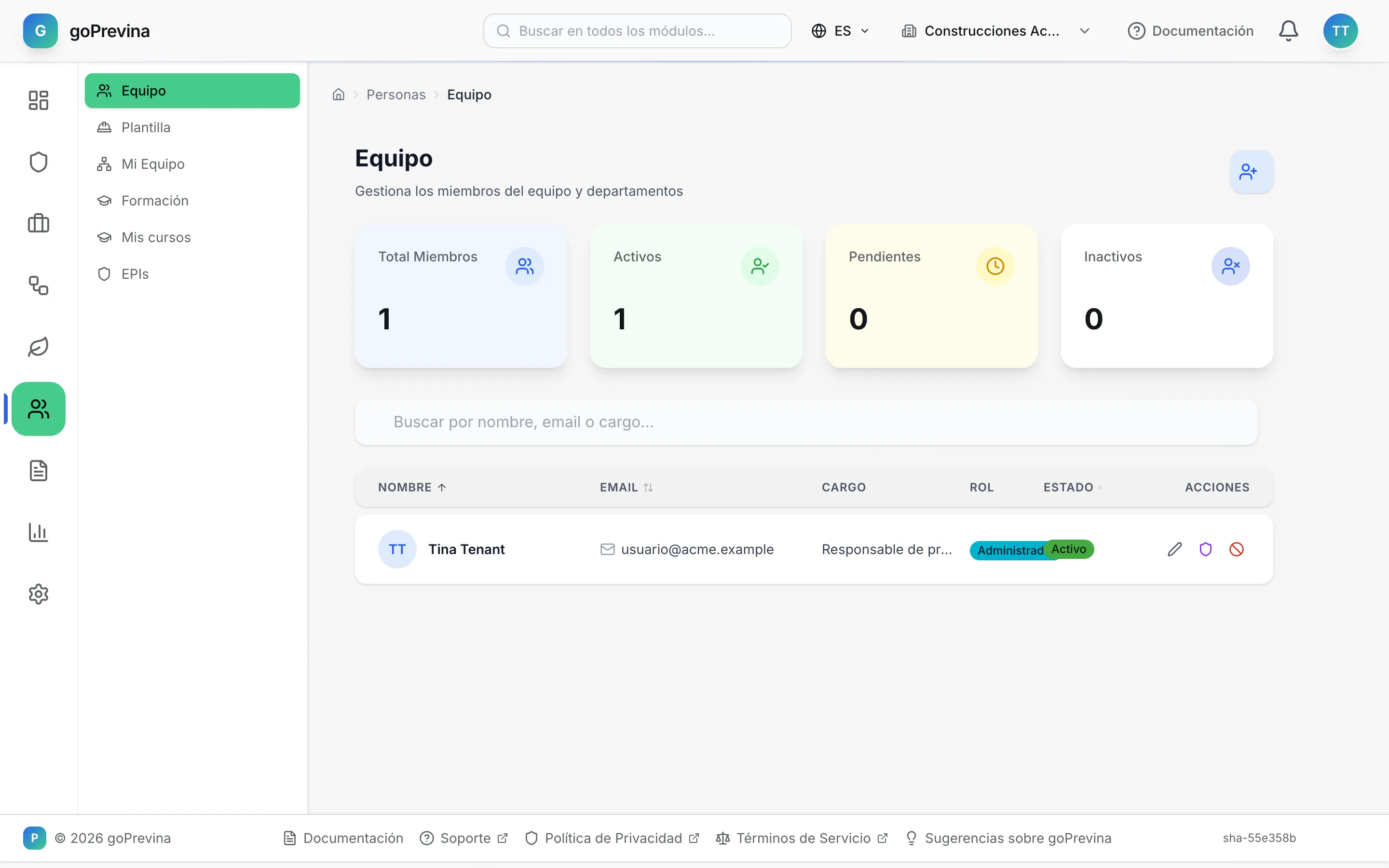Open the documents file icon in sidebar
The height and width of the screenshot is (868, 1389).
coord(39,471)
